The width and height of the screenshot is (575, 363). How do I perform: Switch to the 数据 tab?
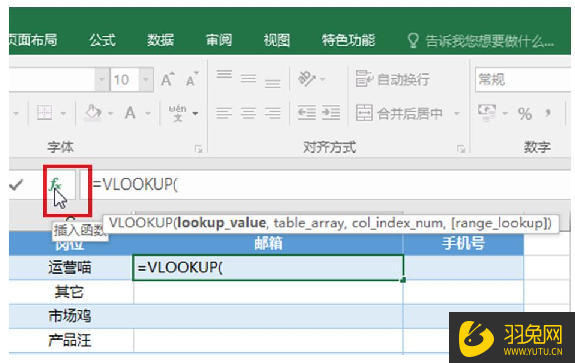tap(160, 40)
